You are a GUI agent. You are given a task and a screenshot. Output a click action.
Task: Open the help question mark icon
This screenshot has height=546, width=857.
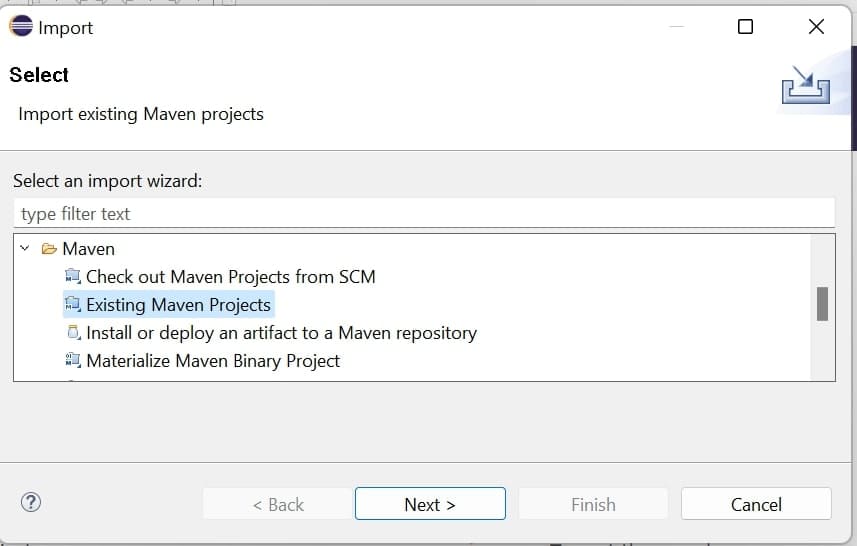click(x=31, y=503)
